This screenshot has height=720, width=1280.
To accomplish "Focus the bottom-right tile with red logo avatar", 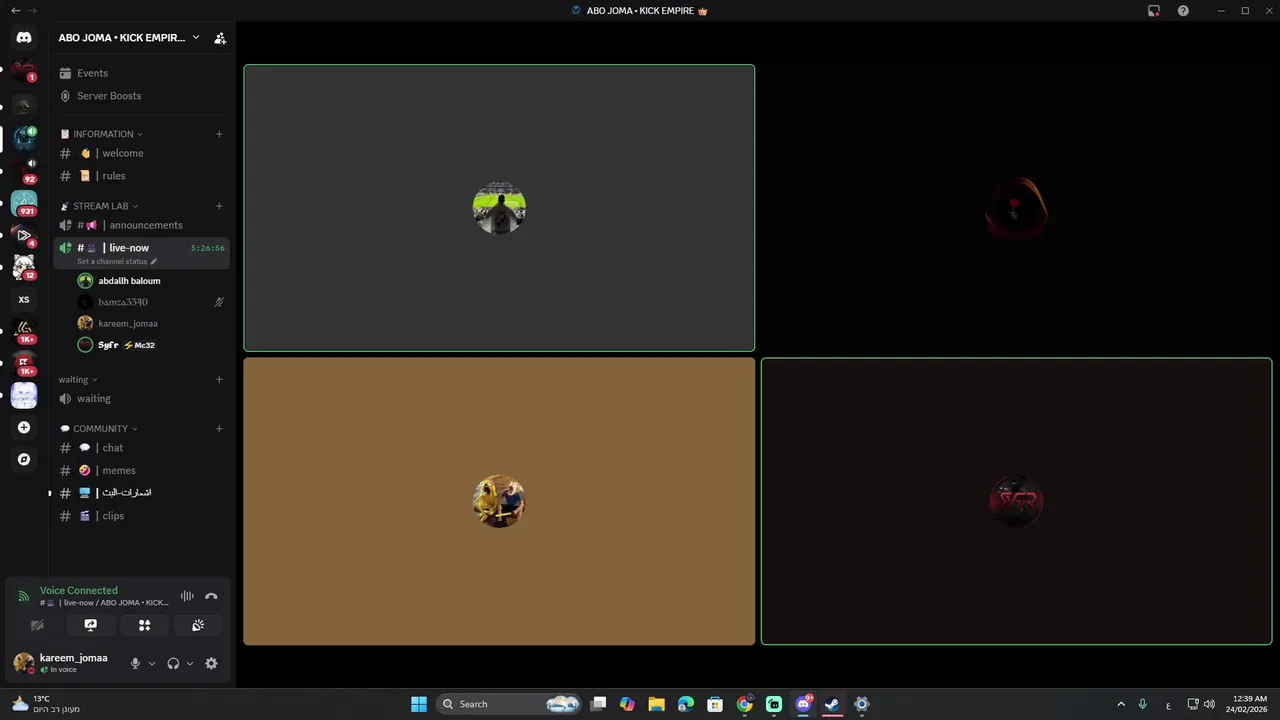I will [x=1016, y=501].
